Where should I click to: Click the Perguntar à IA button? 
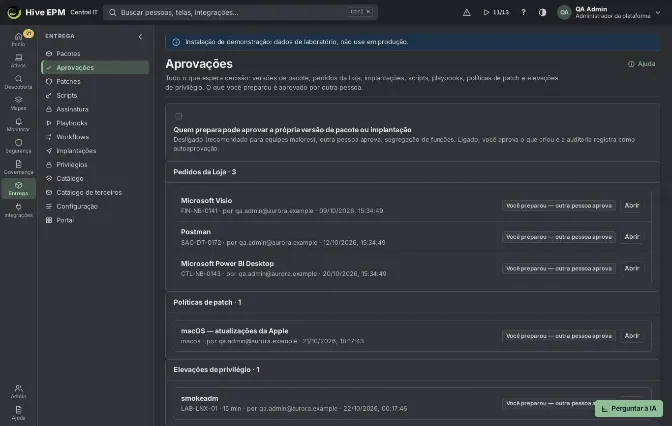[x=629, y=408]
